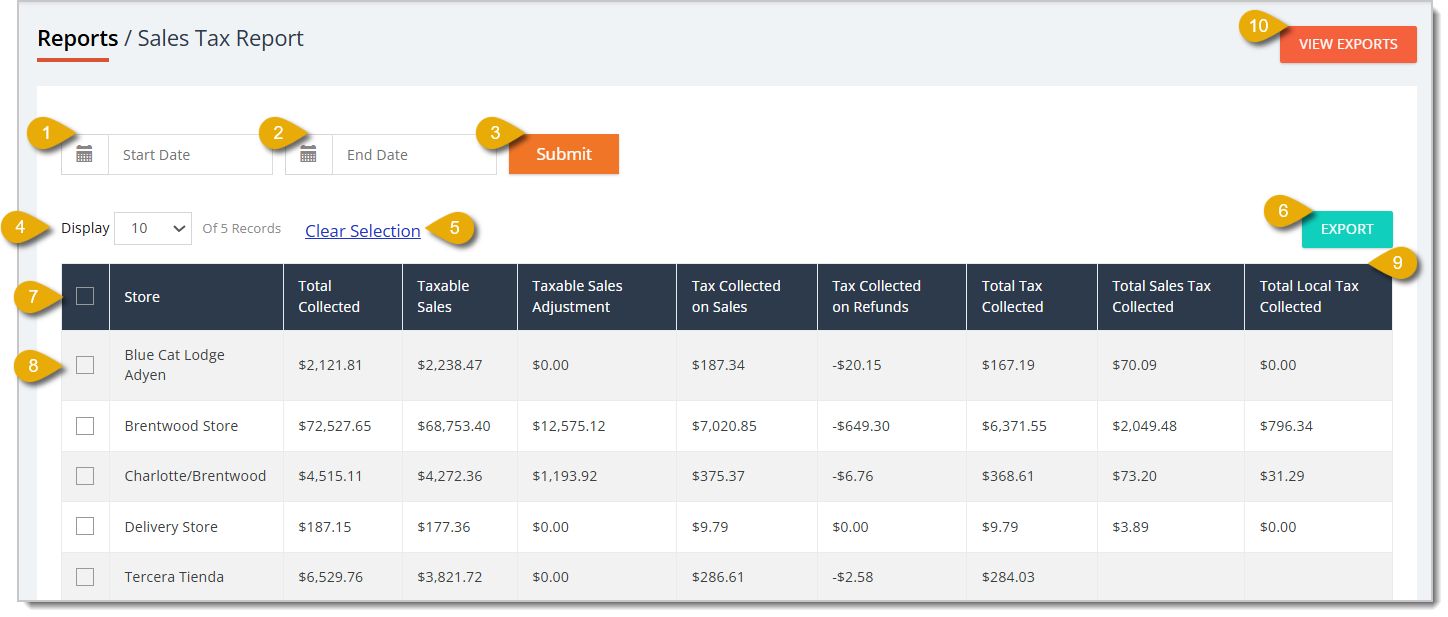The image size is (1448, 617).
Task: Click the Of 5 Records count text
Action: [x=241, y=228]
